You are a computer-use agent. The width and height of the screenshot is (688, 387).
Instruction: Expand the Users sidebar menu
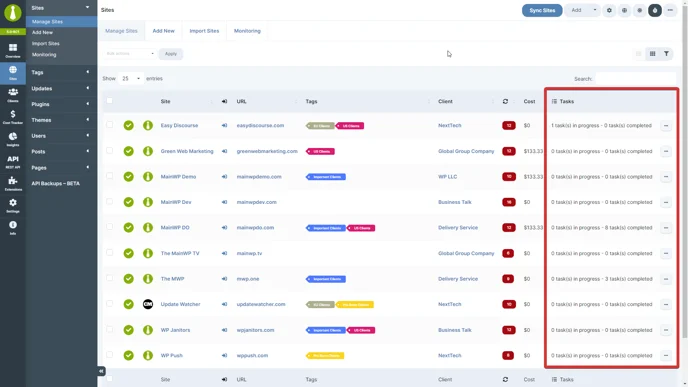coord(61,136)
